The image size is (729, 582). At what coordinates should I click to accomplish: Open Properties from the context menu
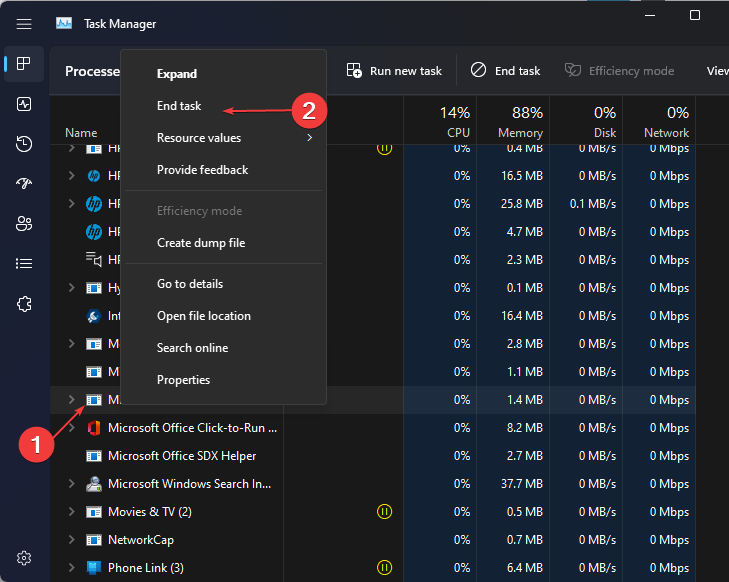224,380
